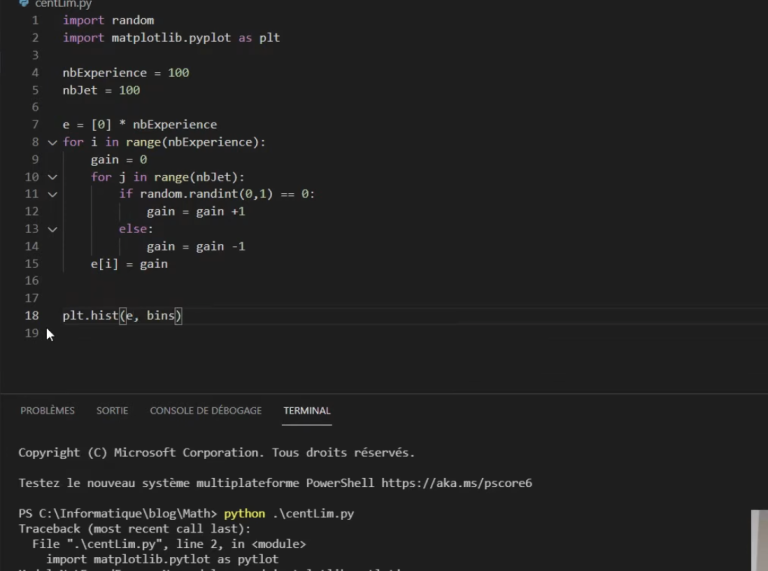The image size is (768, 571).
Task: Place cursor on the plt.hist(e, bins) line
Action: coord(122,316)
